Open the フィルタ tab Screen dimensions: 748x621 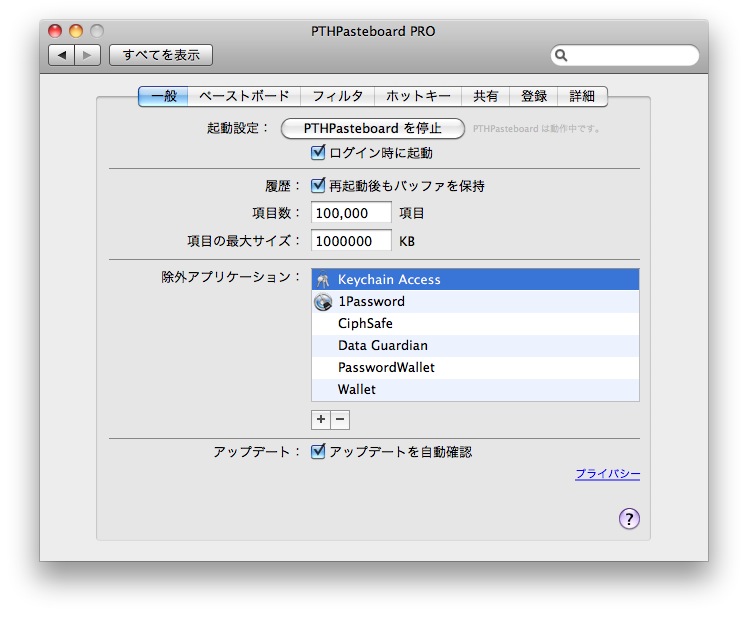pyautogui.click(x=337, y=96)
